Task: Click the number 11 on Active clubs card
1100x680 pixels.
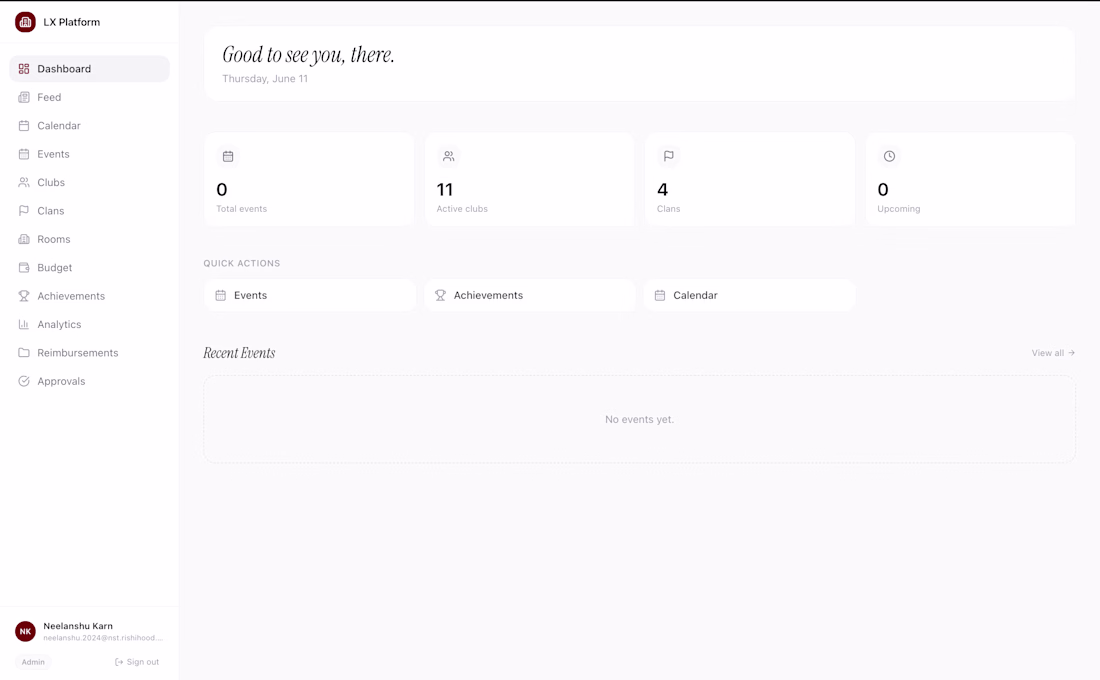Action: pos(445,189)
